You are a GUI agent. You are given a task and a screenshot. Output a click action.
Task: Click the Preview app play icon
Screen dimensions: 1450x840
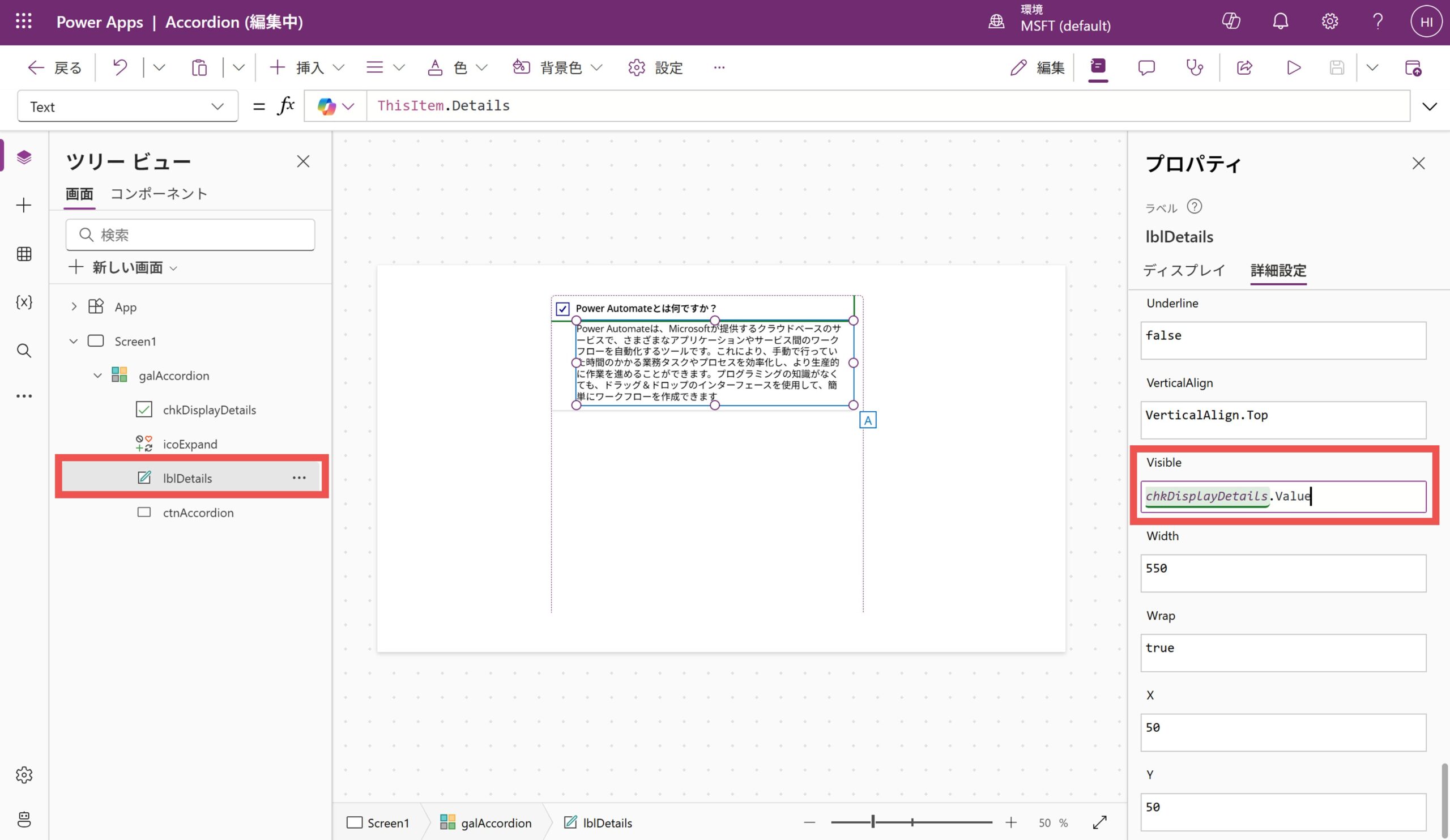[1294, 67]
